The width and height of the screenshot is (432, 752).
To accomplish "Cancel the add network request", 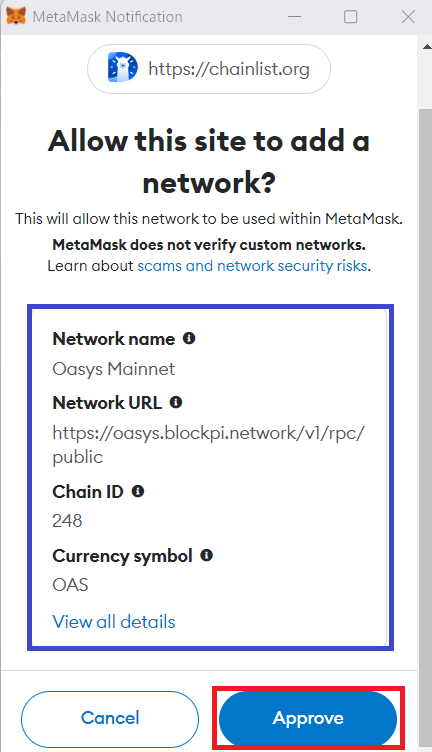I will click(110, 718).
